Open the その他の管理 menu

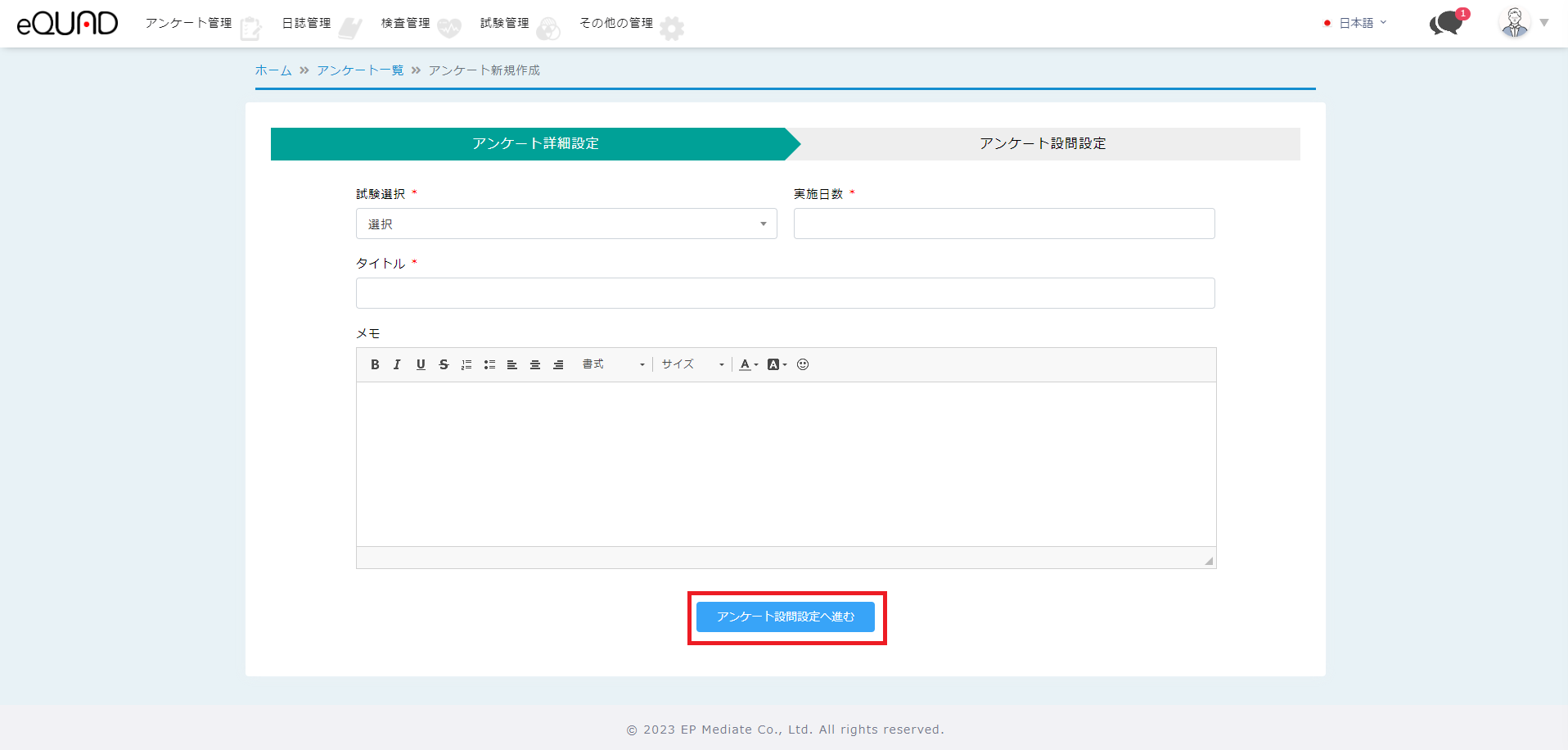tap(616, 23)
